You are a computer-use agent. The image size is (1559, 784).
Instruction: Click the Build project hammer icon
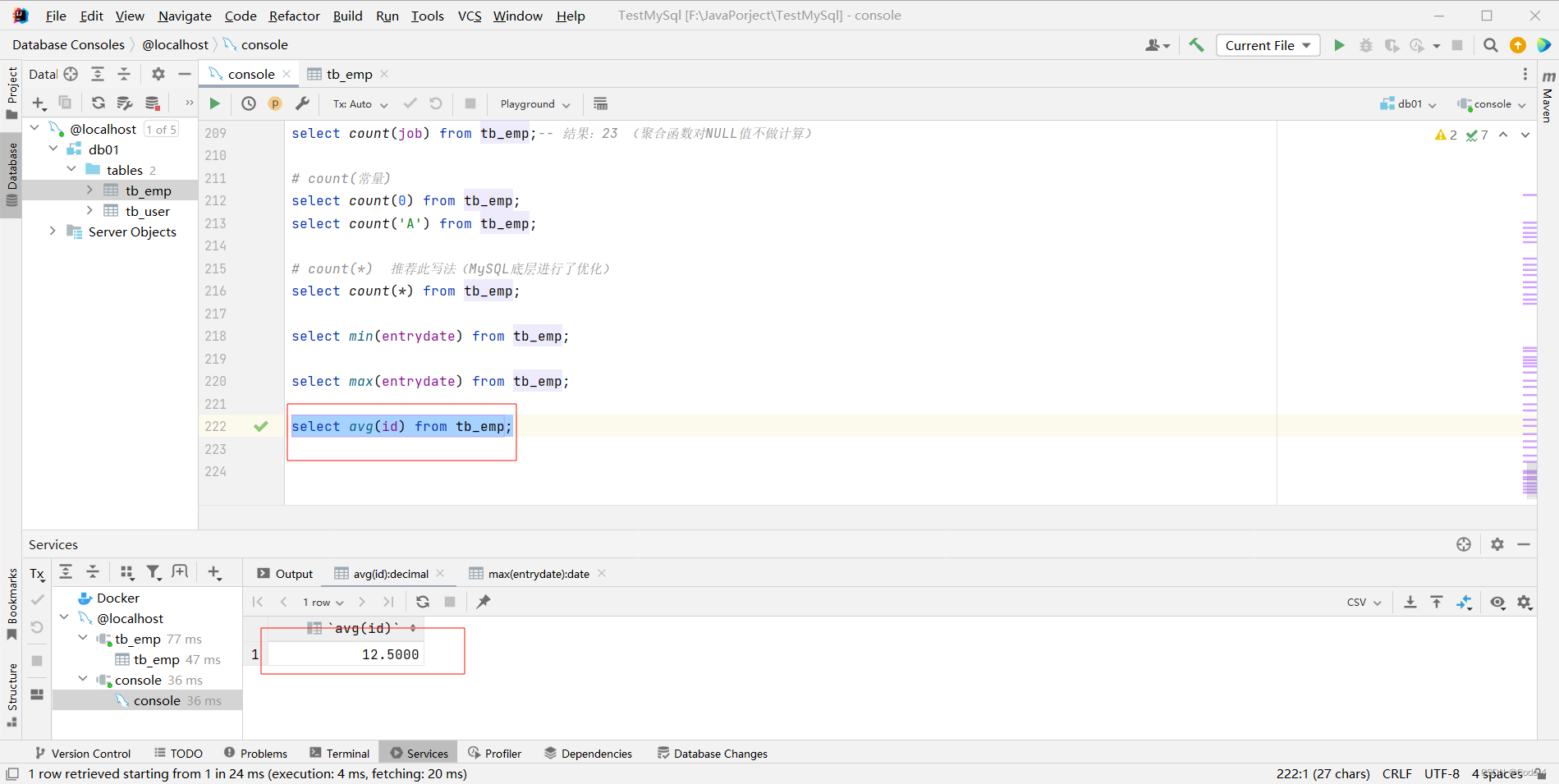coord(1196,45)
